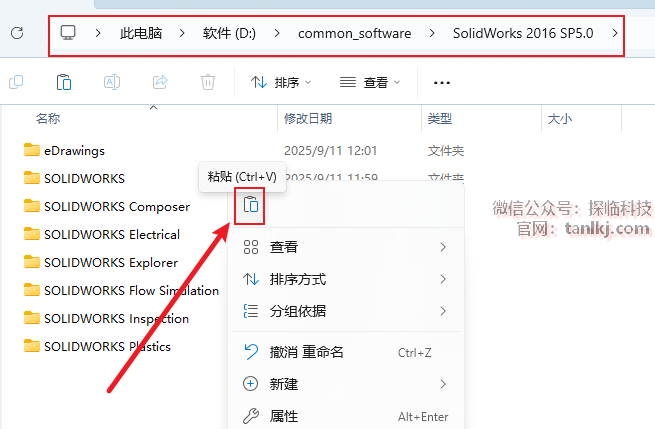The height and width of the screenshot is (429, 655).
Task: Expand the chevron after 软件 (D:)
Action: 277,33
